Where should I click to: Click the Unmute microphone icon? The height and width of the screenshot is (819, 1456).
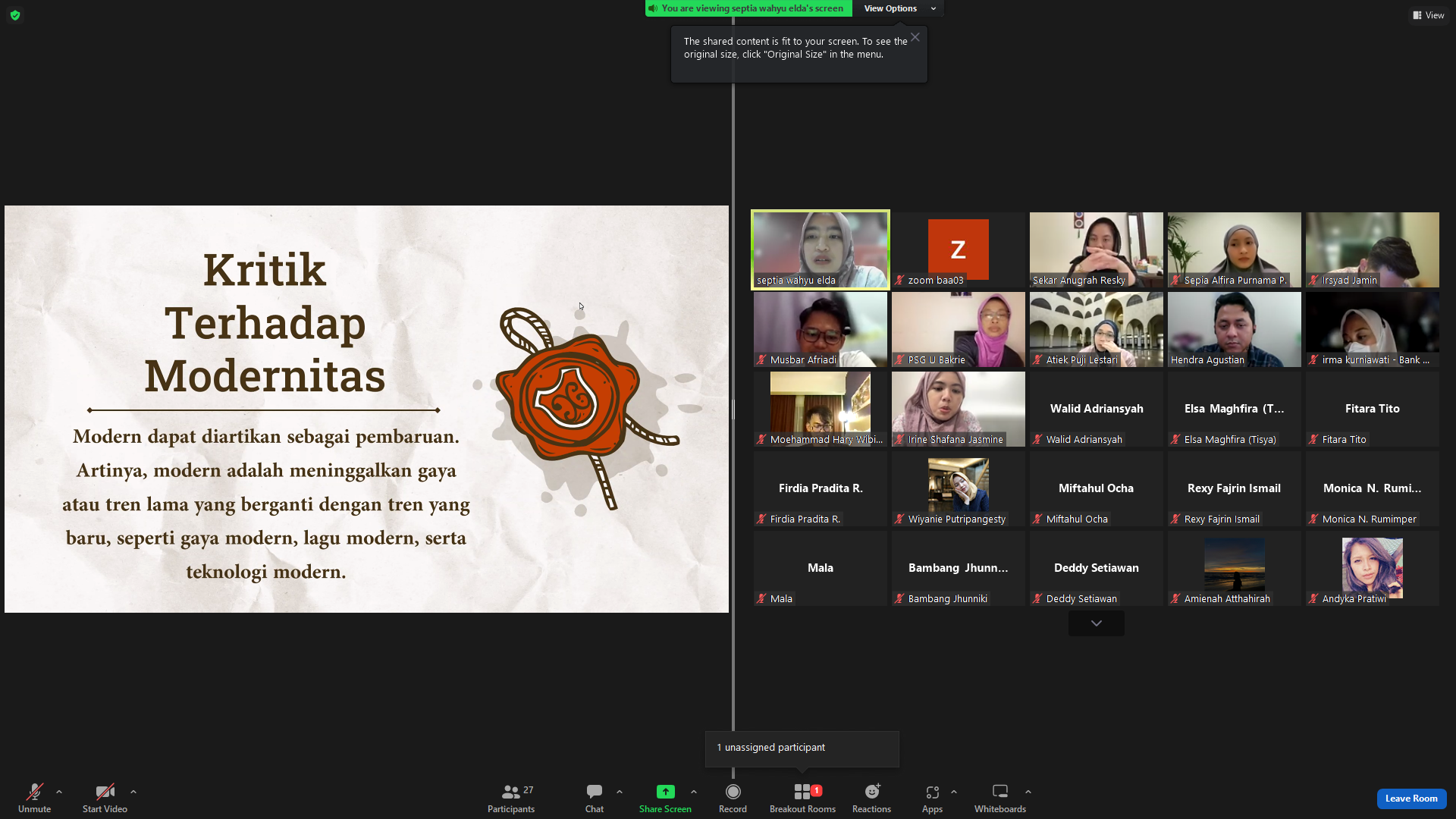[34, 792]
